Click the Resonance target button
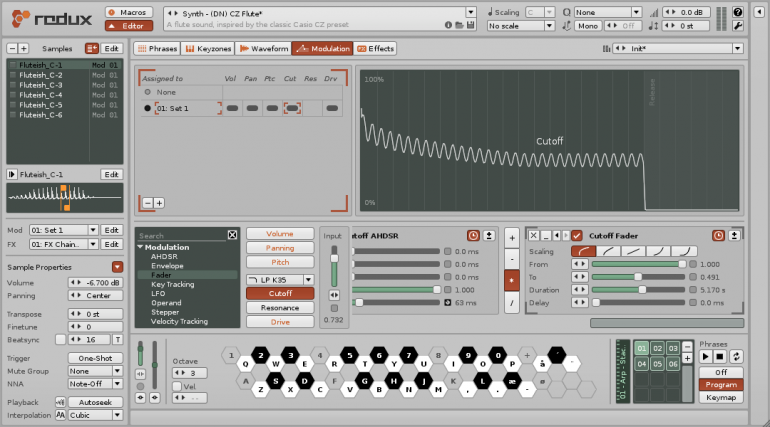Viewport: 770px width, 427px height. point(280,307)
